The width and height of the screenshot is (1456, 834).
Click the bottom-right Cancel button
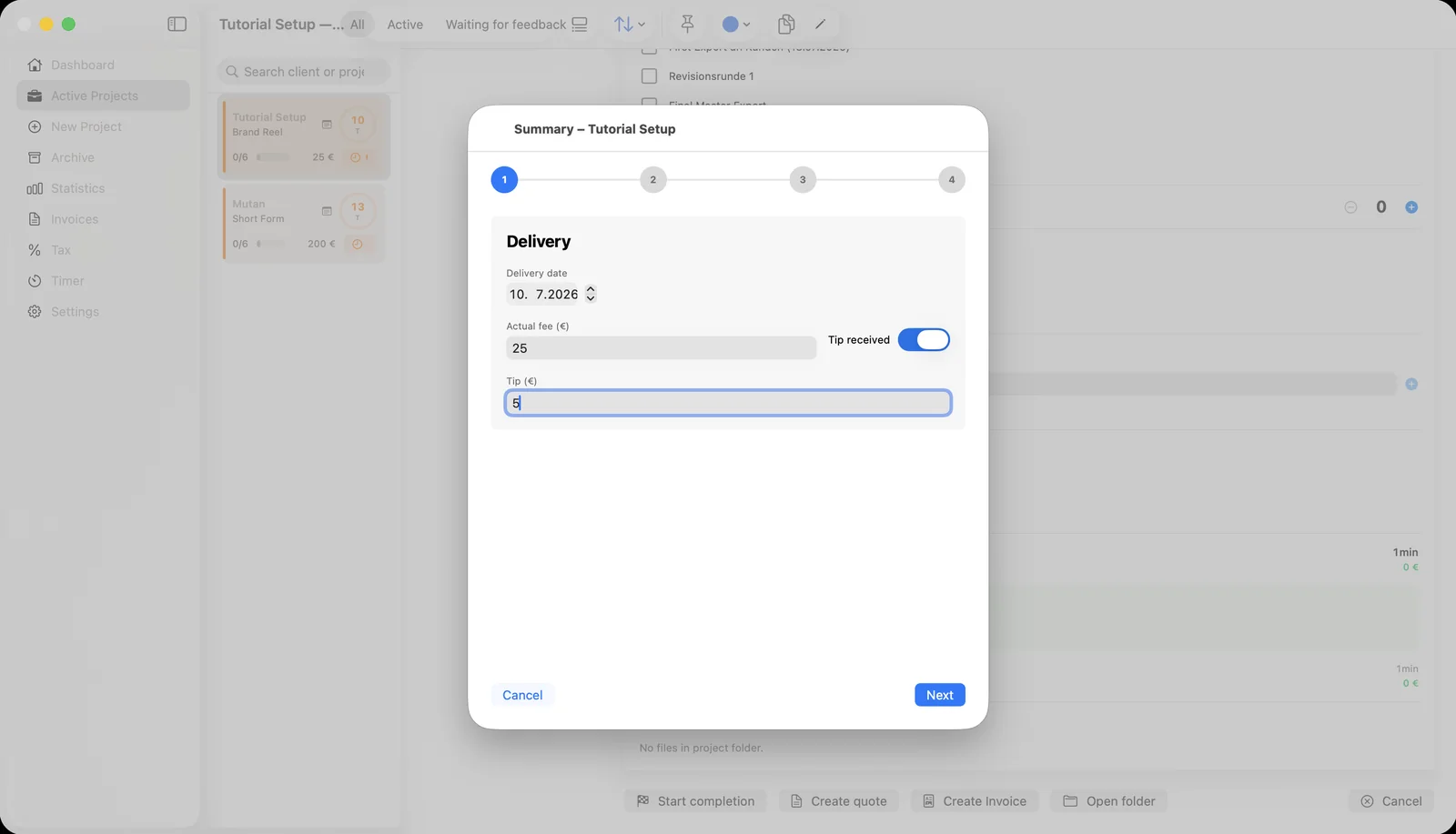1391,801
